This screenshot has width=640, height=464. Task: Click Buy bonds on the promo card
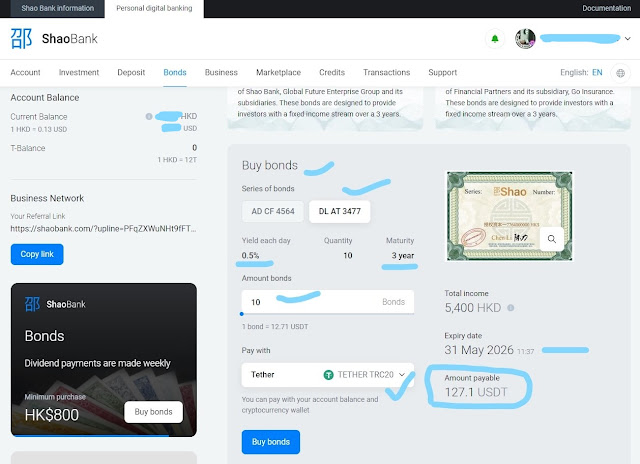[x=153, y=412]
